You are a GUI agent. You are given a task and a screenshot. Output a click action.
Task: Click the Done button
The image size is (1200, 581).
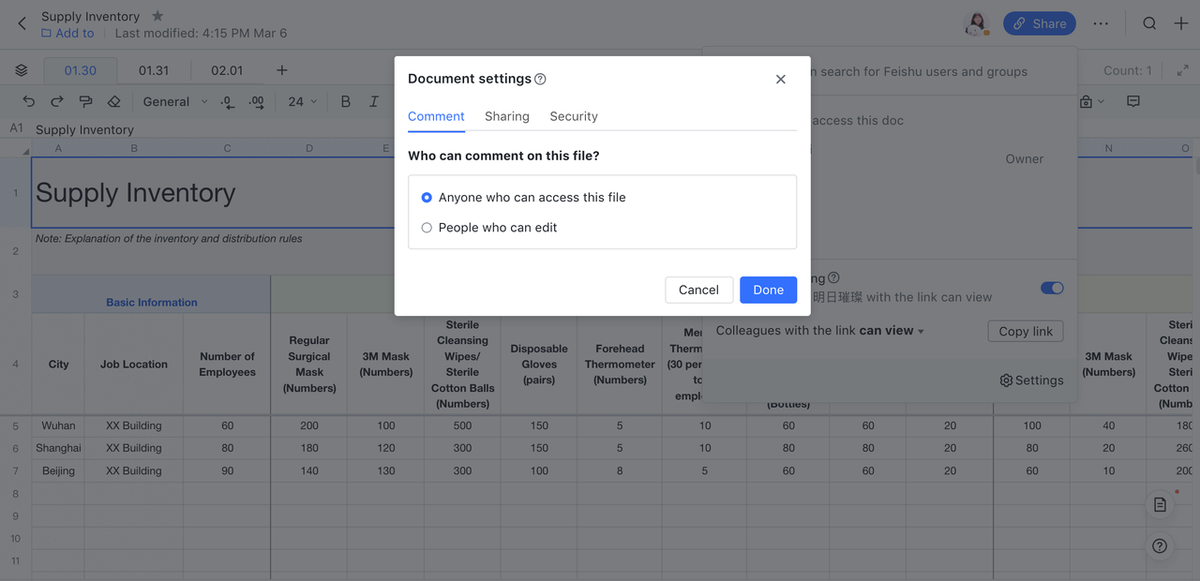pyautogui.click(x=768, y=290)
